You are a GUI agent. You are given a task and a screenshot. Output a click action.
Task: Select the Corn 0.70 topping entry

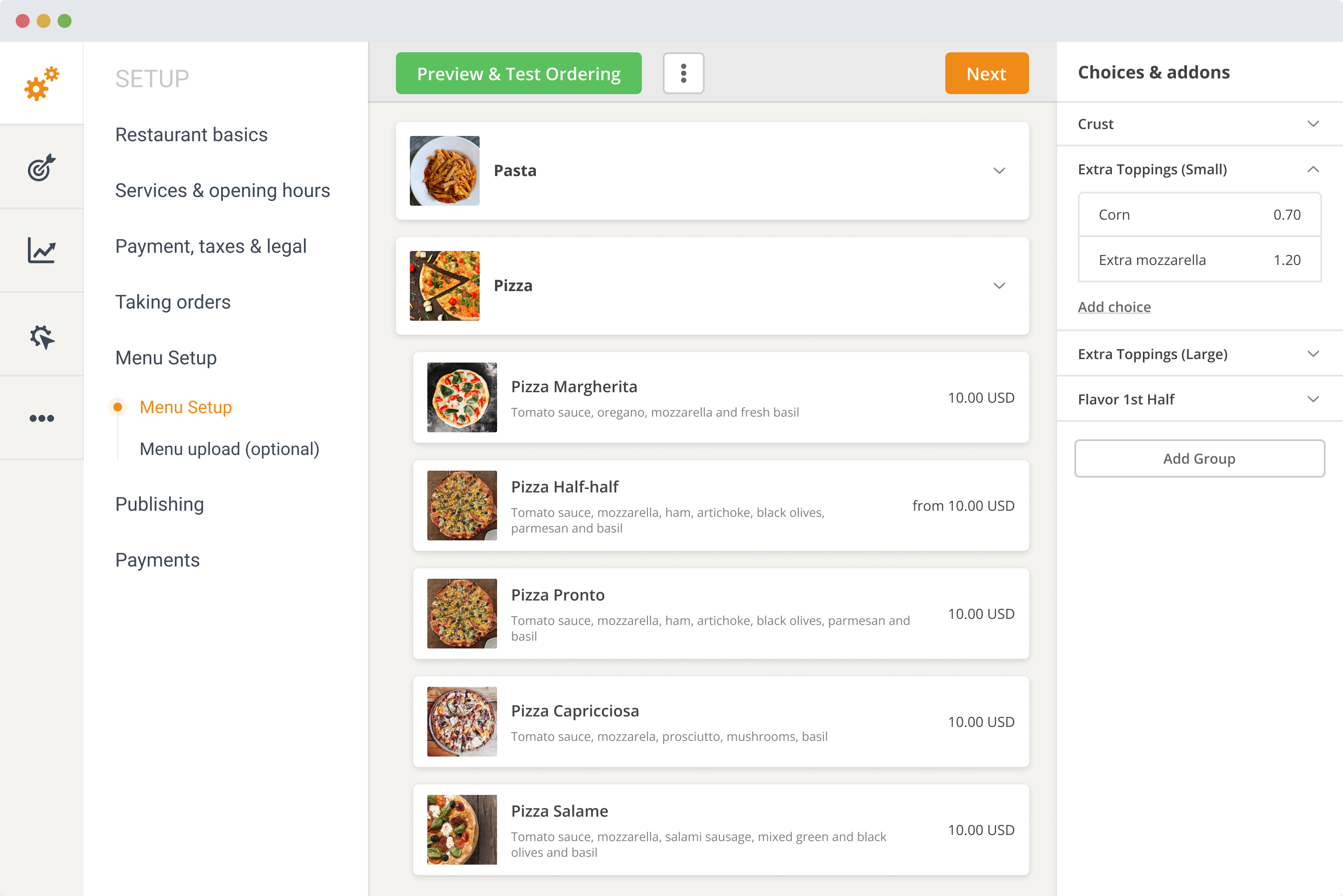(1199, 214)
